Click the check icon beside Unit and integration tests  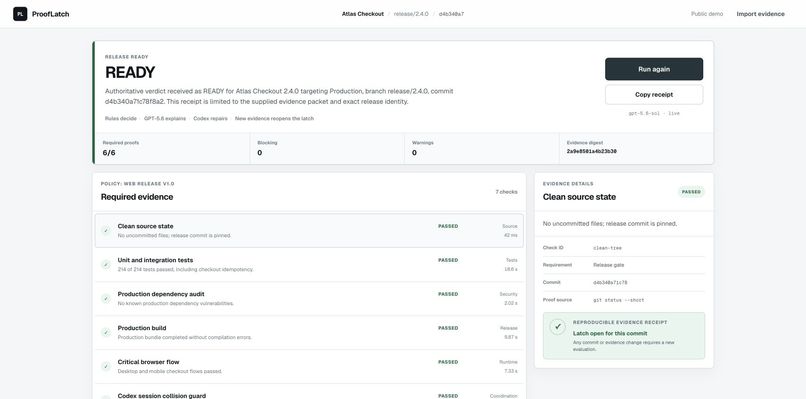tap(106, 264)
